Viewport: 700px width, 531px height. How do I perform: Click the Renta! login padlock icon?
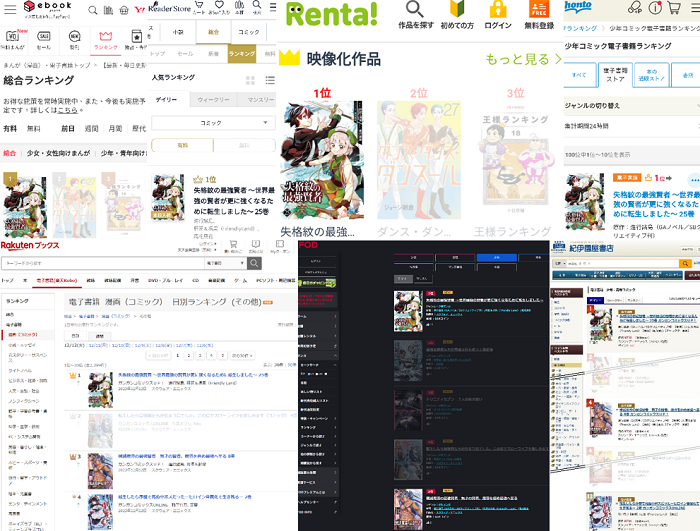pos(498,9)
